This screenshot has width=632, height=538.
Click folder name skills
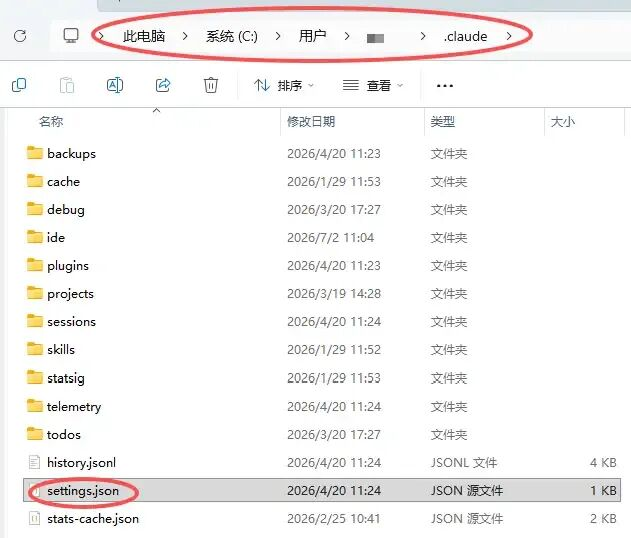pyautogui.click(x=61, y=350)
